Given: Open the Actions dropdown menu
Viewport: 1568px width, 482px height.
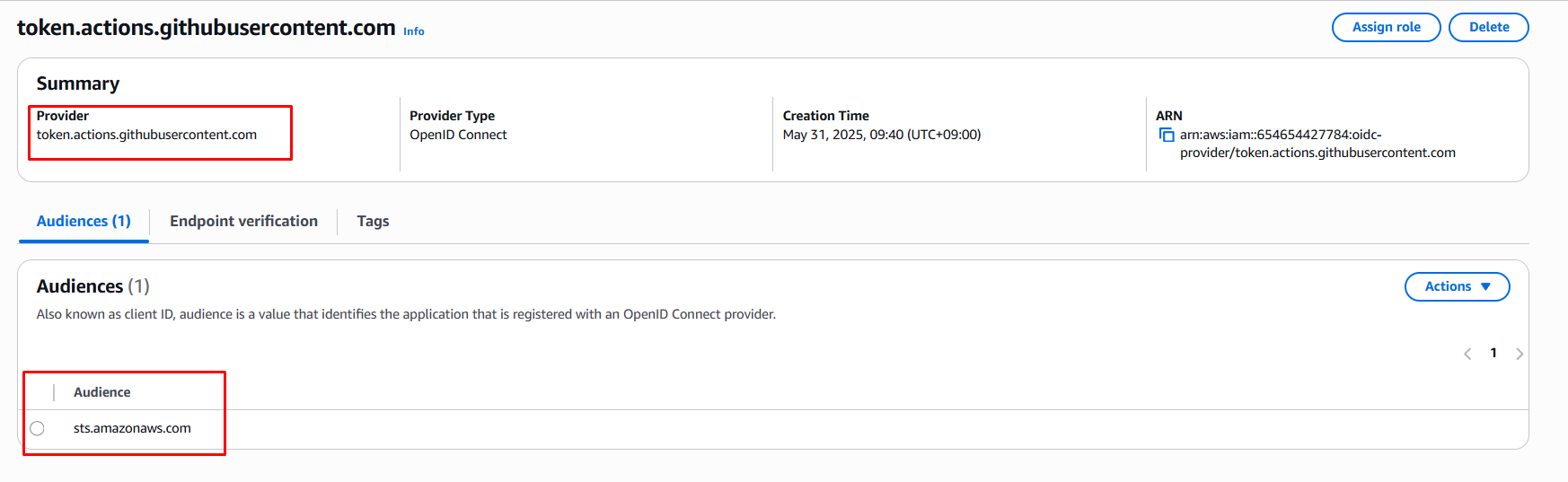Looking at the screenshot, I should (x=1457, y=286).
